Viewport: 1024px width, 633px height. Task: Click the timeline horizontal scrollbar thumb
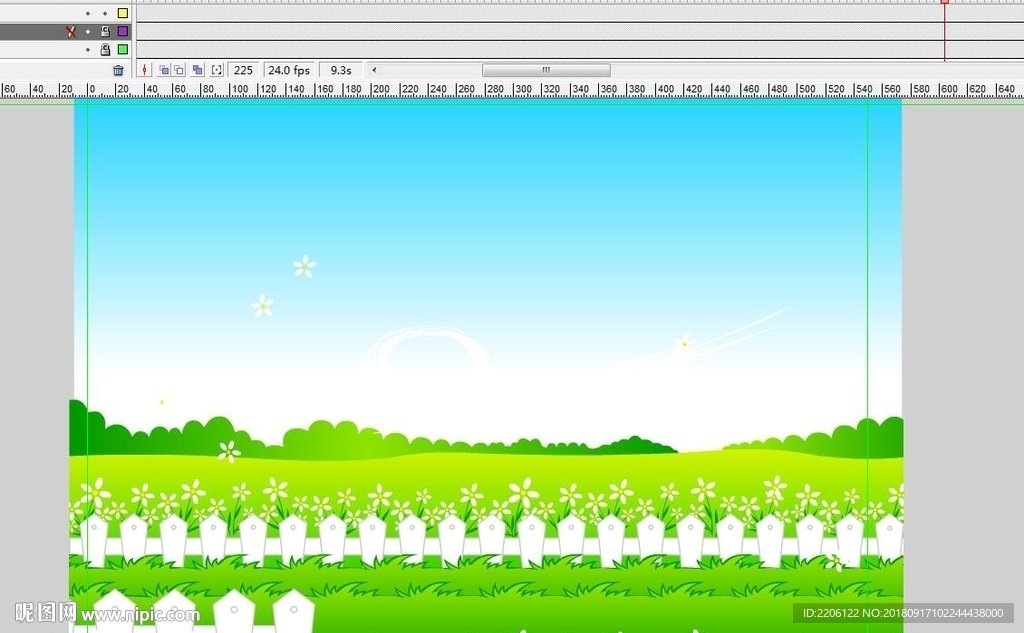[x=546, y=70]
